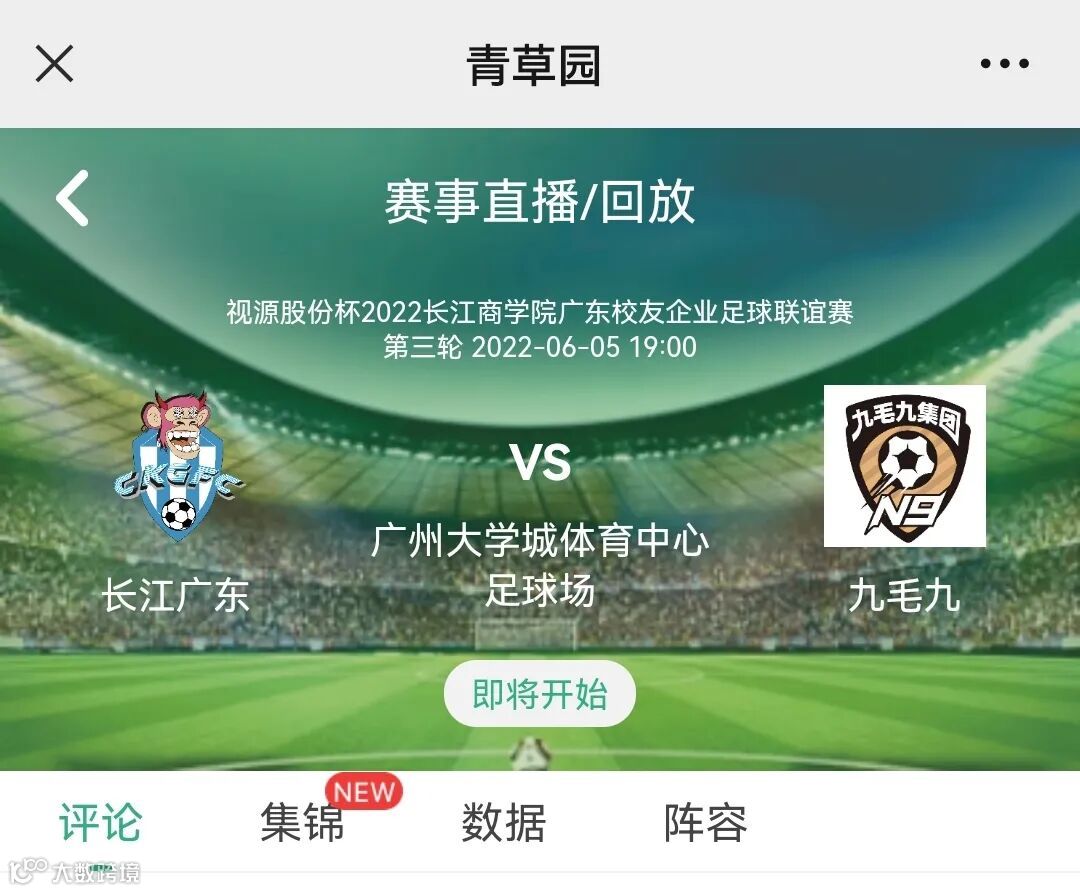Screen dimensions: 1080x892
Task: Select the 数据 statistics tab
Action: (x=503, y=822)
